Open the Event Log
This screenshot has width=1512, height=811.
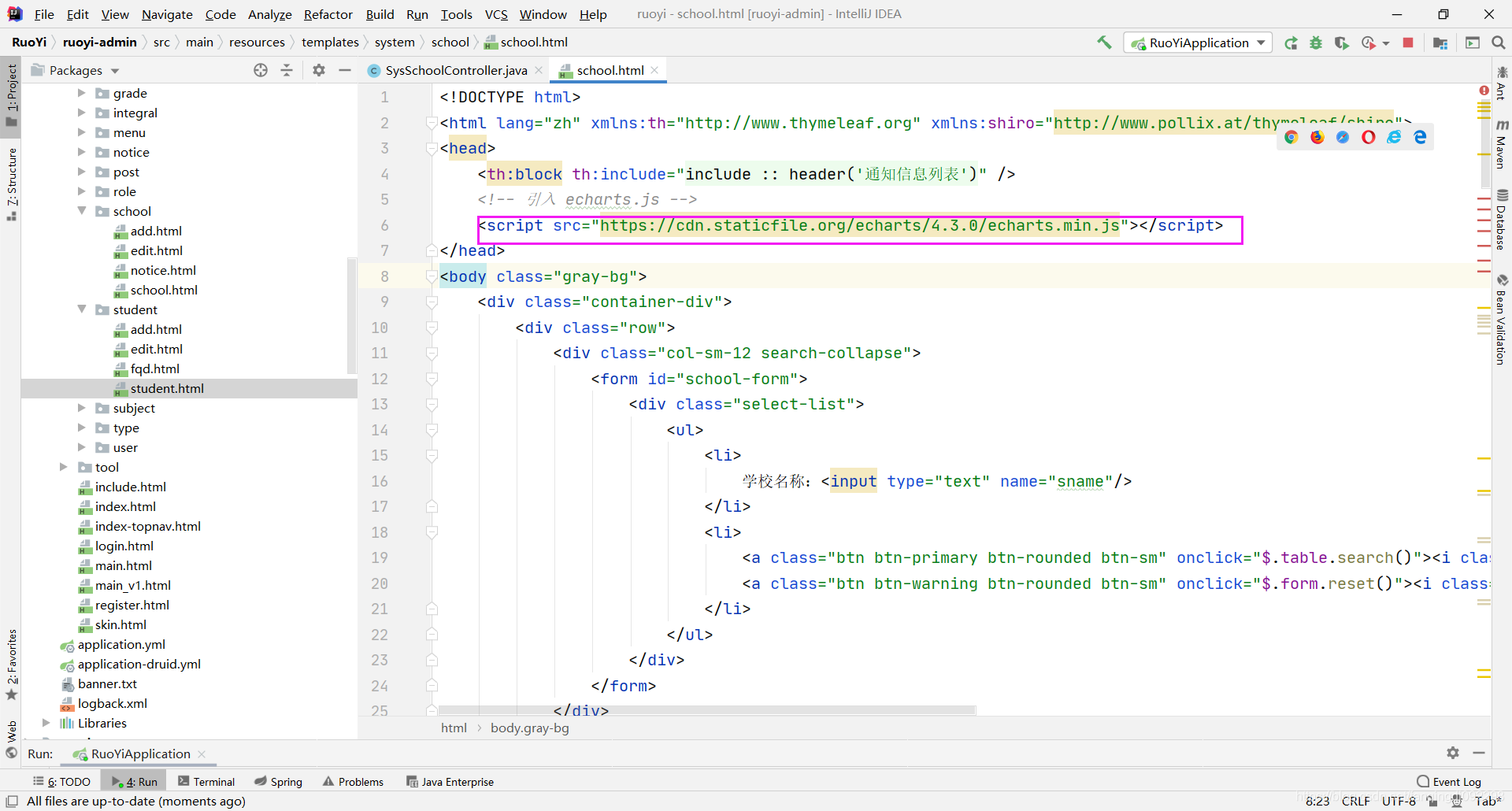point(1449,782)
